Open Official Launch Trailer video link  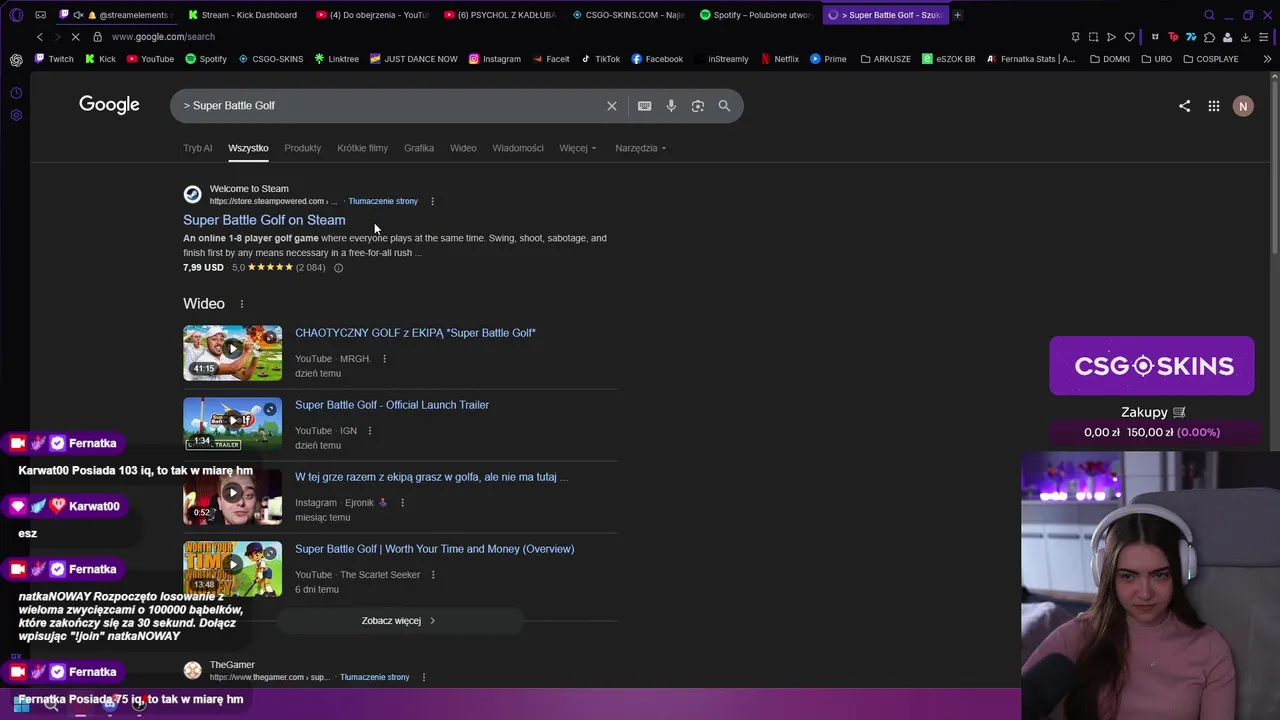392,405
